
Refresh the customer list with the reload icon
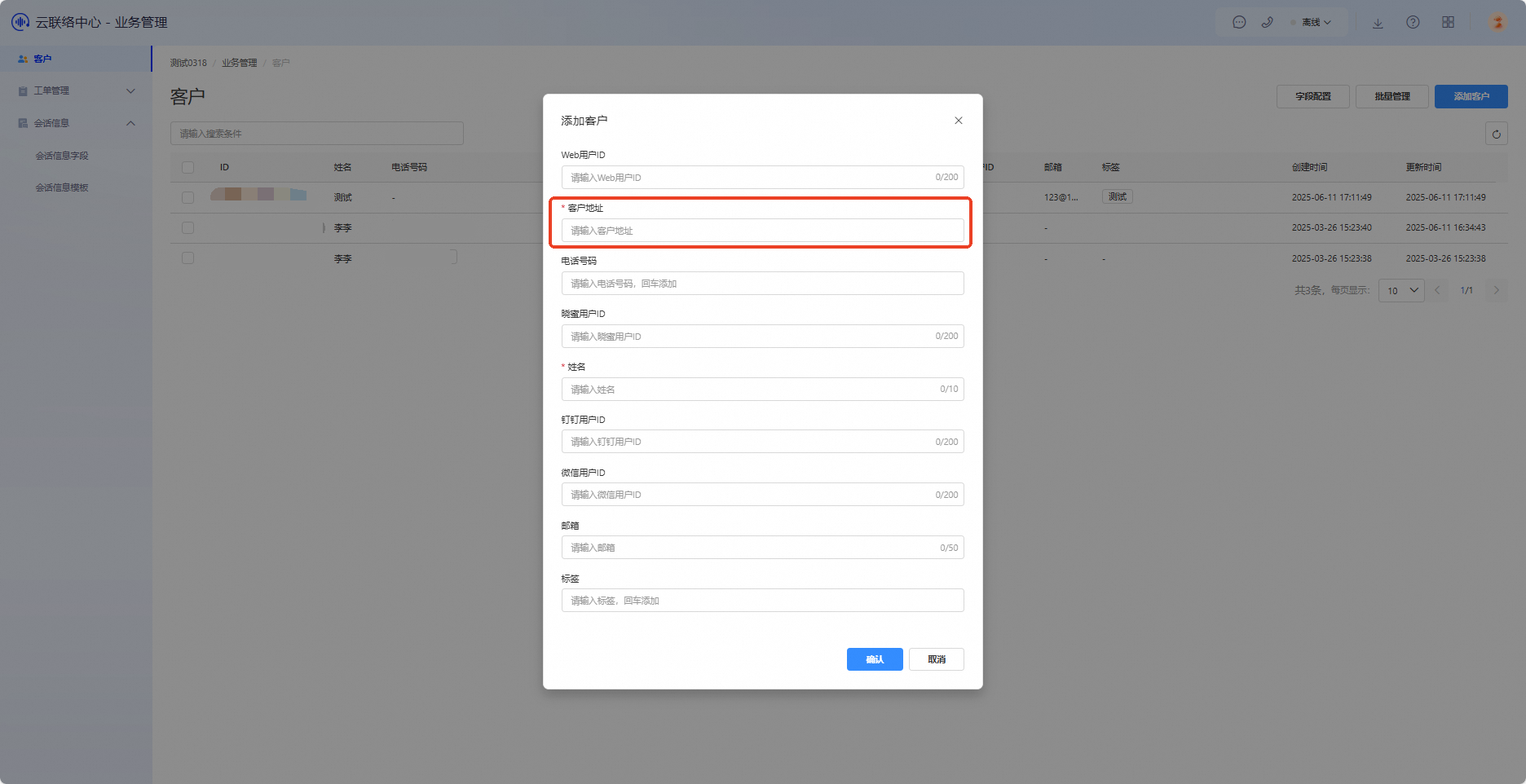coord(1496,134)
